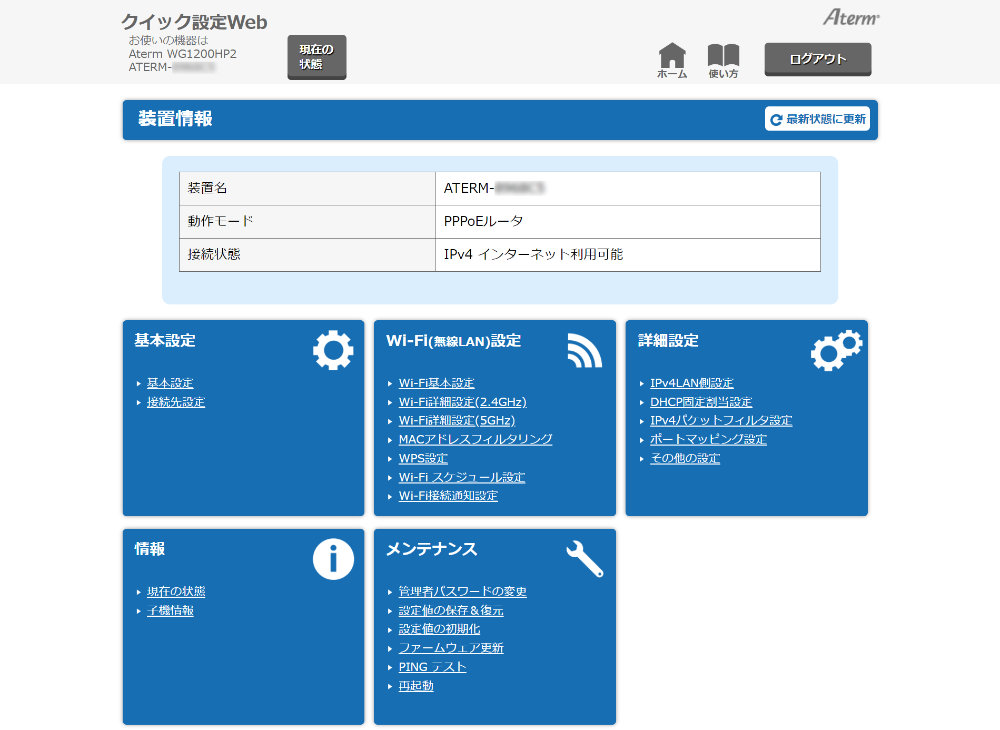This screenshot has height=730, width=1000.
Task: Open IPv4LAN側設定 link
Action: click(x=691, y=383)
